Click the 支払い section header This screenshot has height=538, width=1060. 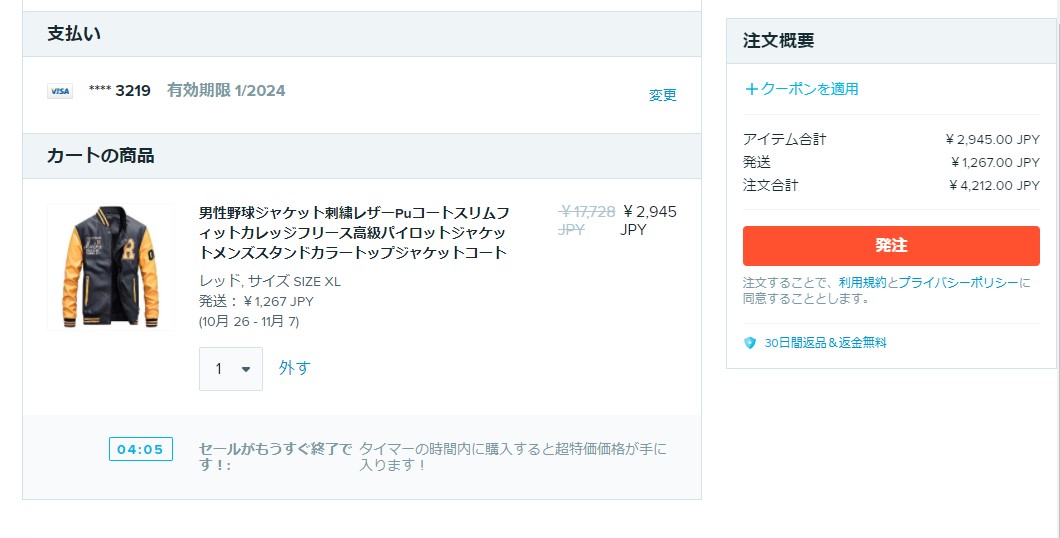tap(74, 34)
